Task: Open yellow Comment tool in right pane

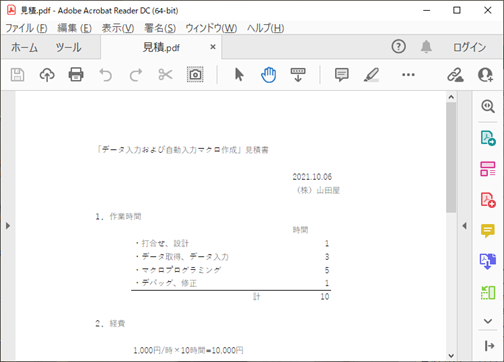Action: click(488, 231)
